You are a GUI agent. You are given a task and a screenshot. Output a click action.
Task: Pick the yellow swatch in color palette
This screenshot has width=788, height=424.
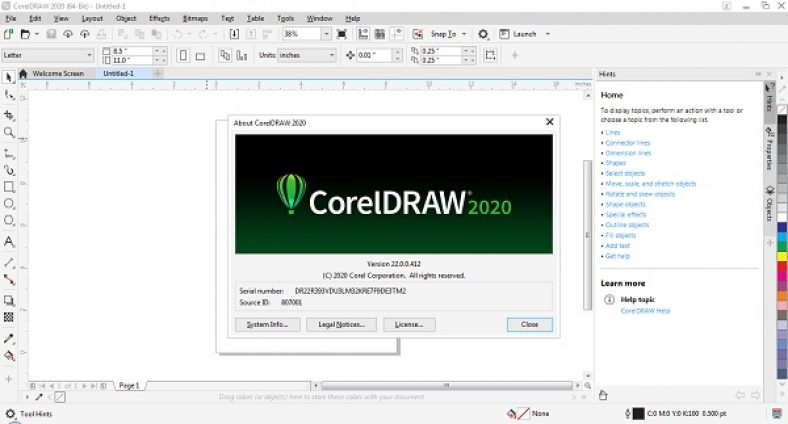coord(782,256)
